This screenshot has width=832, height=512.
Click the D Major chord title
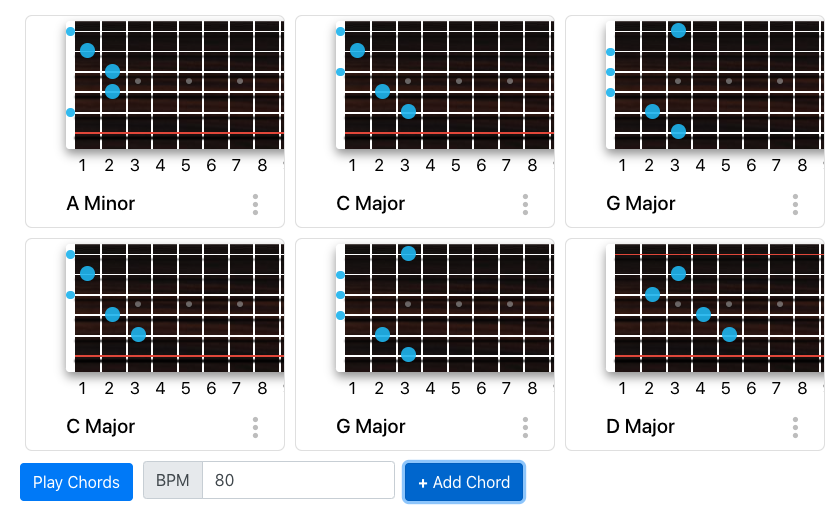click(x=640, y=426)
